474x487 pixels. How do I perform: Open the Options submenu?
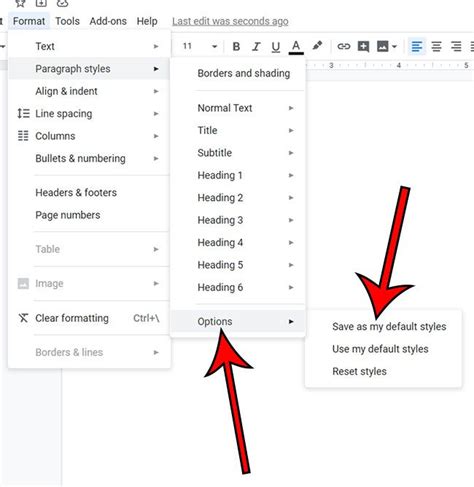(x=238, y=321)
